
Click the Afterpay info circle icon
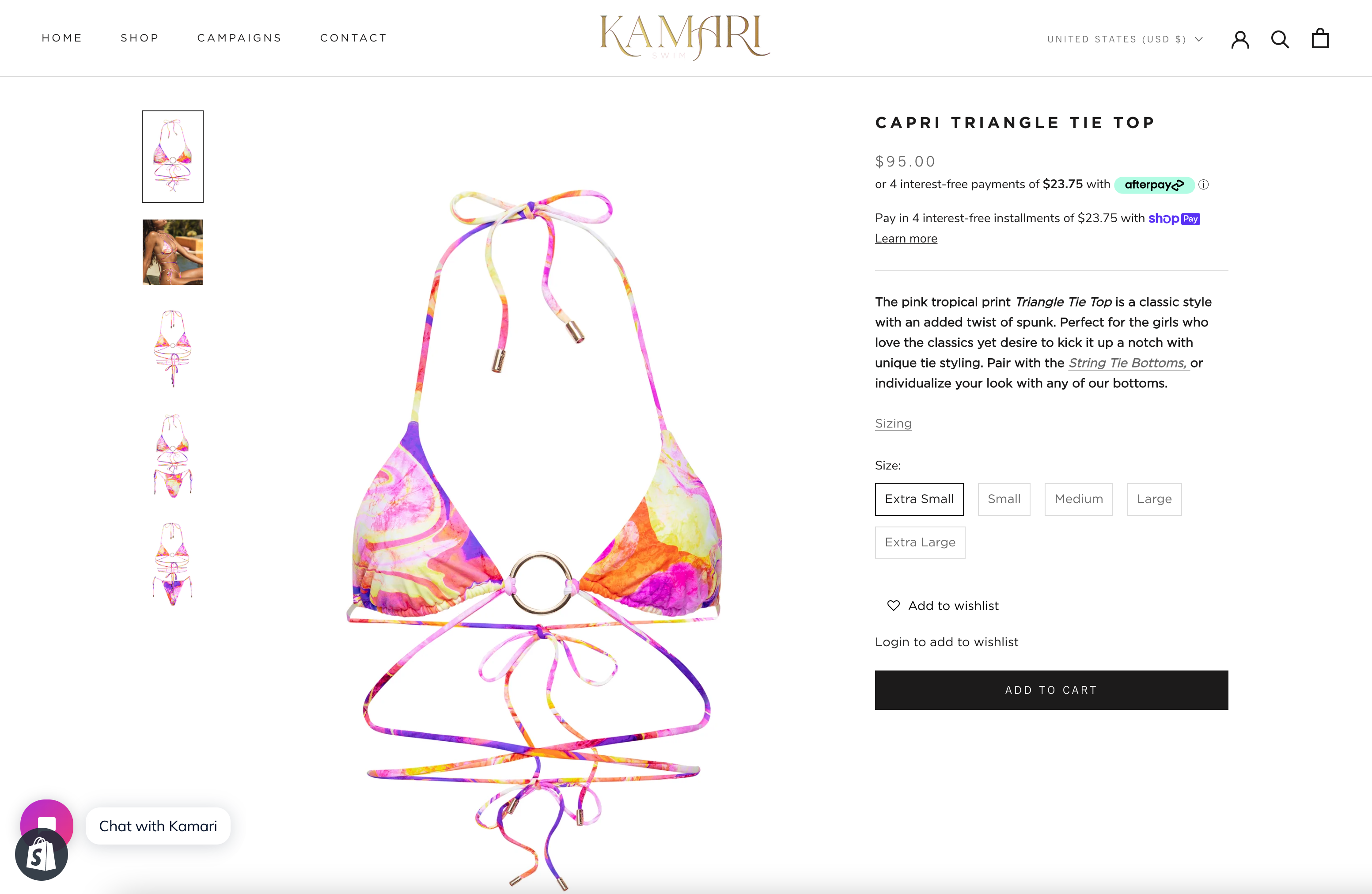1204,185
